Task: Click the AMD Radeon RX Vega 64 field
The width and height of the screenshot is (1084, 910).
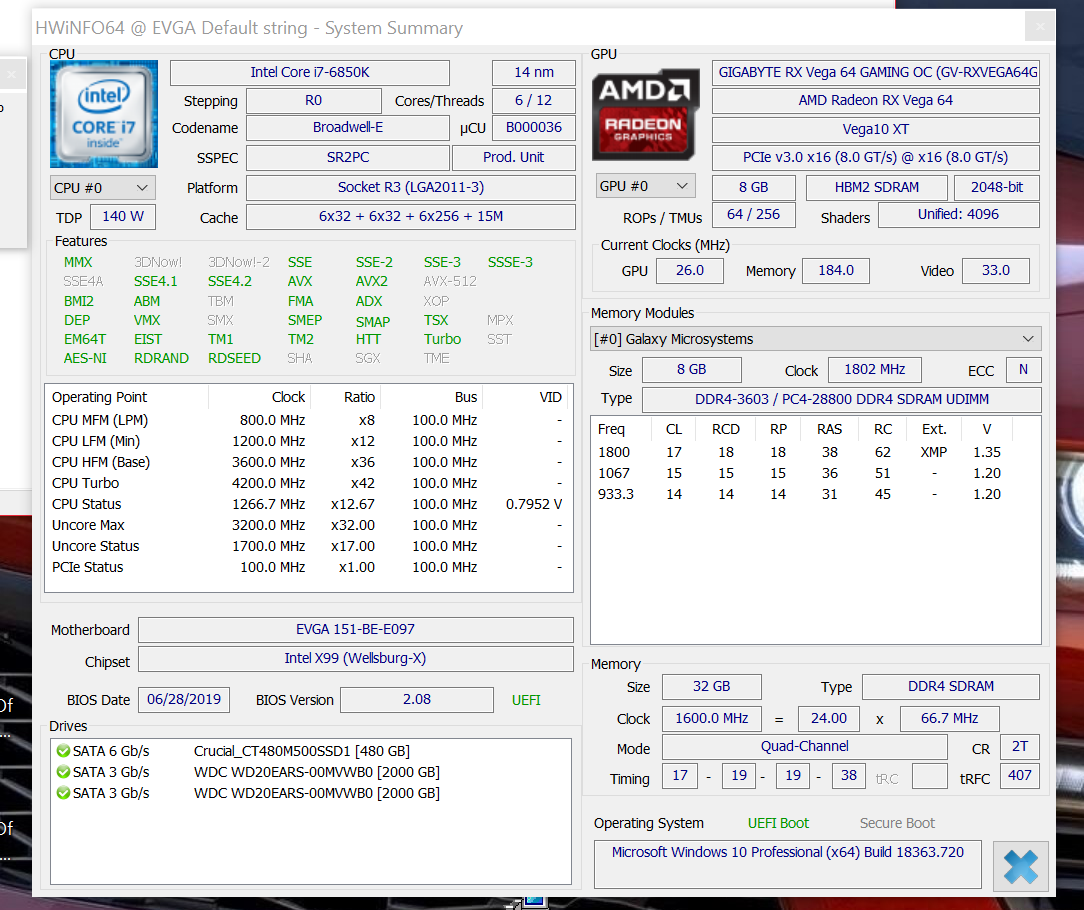Action: pyautogui.click(x=875, y=101)
